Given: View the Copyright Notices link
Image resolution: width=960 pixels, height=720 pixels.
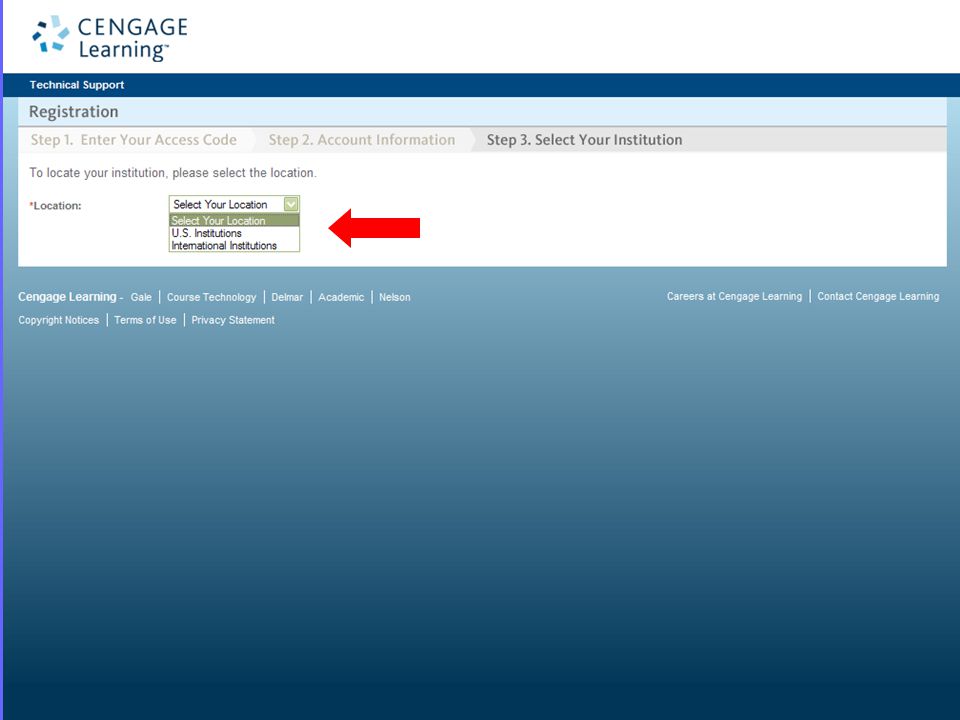Looking at the screenshot, I should click(x=58, y=320).
